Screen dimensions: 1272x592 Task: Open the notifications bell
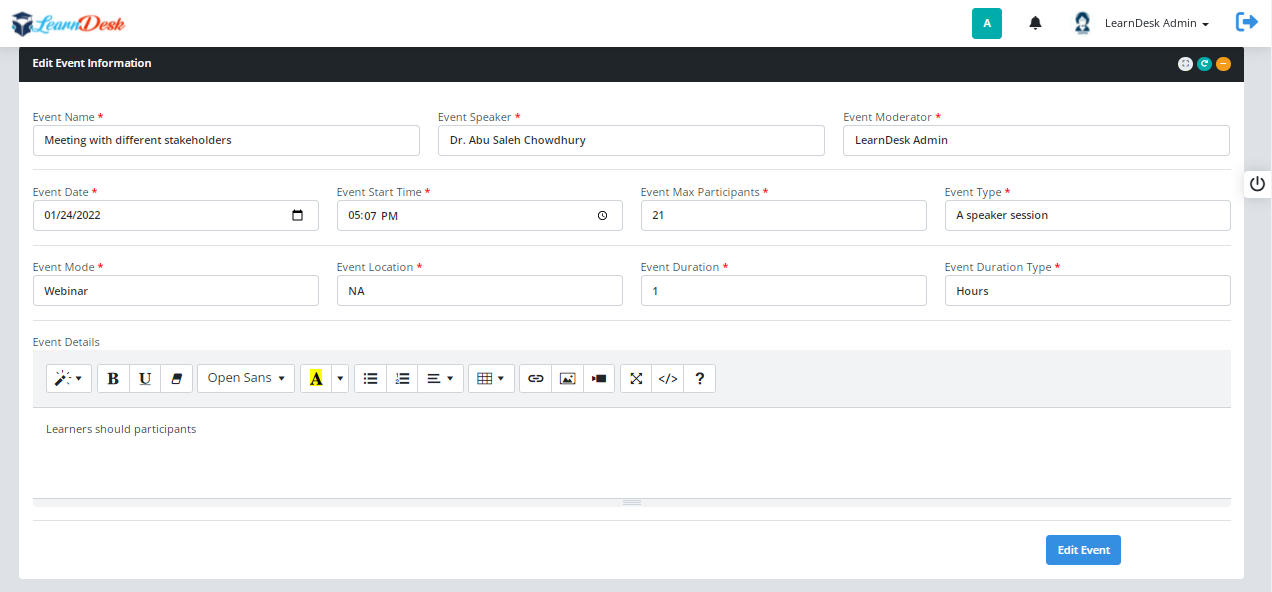click(x=1036, y=23)
